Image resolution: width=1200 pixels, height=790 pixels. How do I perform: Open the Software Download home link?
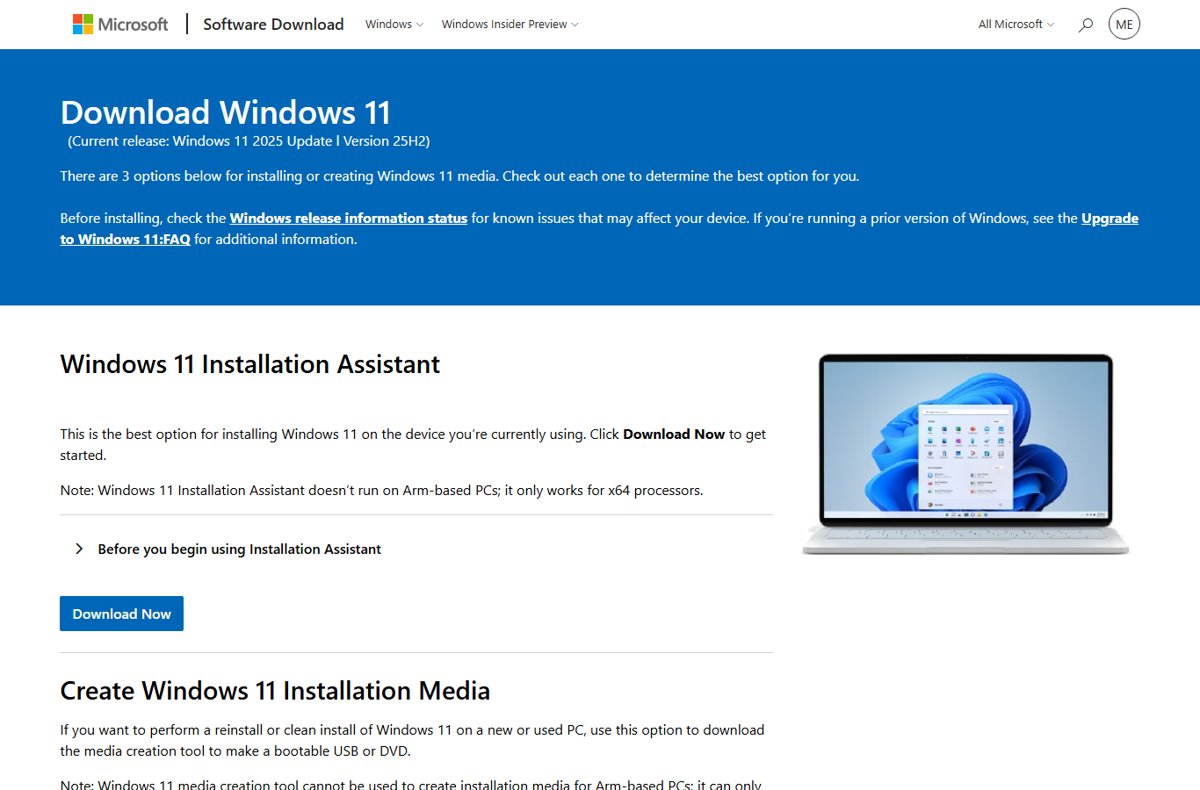273,24
